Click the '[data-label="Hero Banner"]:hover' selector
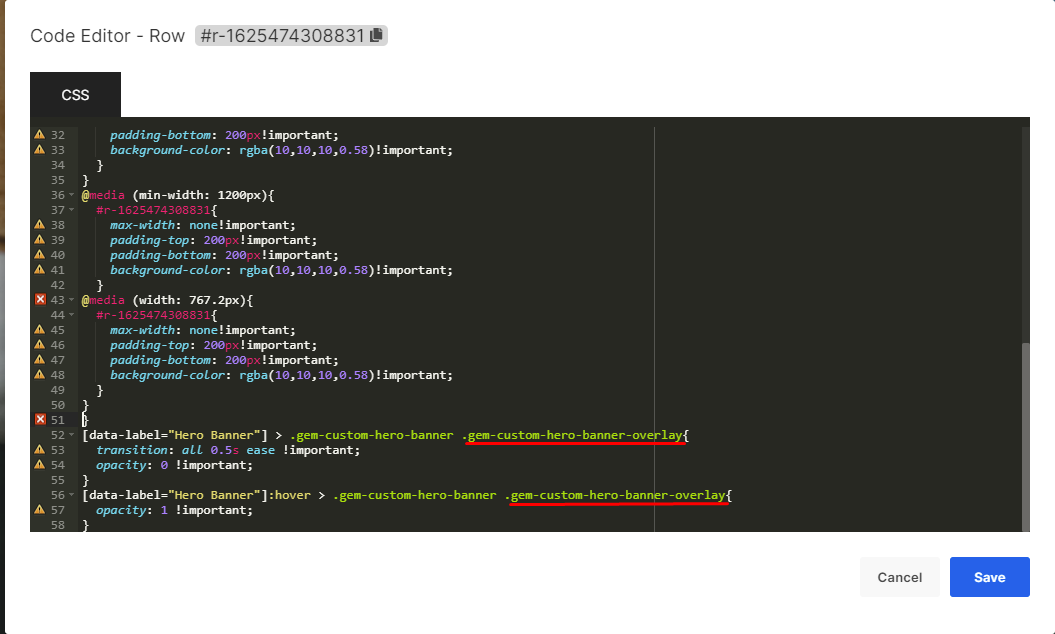 [196, 495]
